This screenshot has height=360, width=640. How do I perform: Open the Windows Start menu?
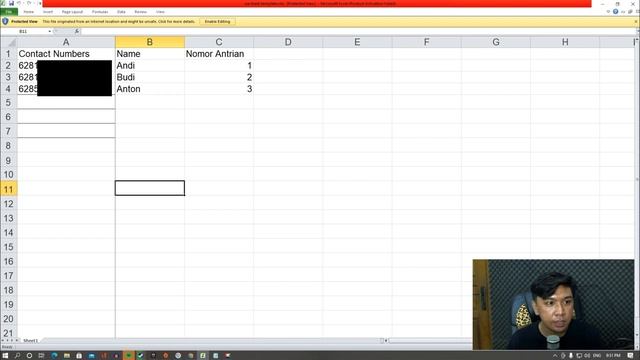[x=5, y=356]
